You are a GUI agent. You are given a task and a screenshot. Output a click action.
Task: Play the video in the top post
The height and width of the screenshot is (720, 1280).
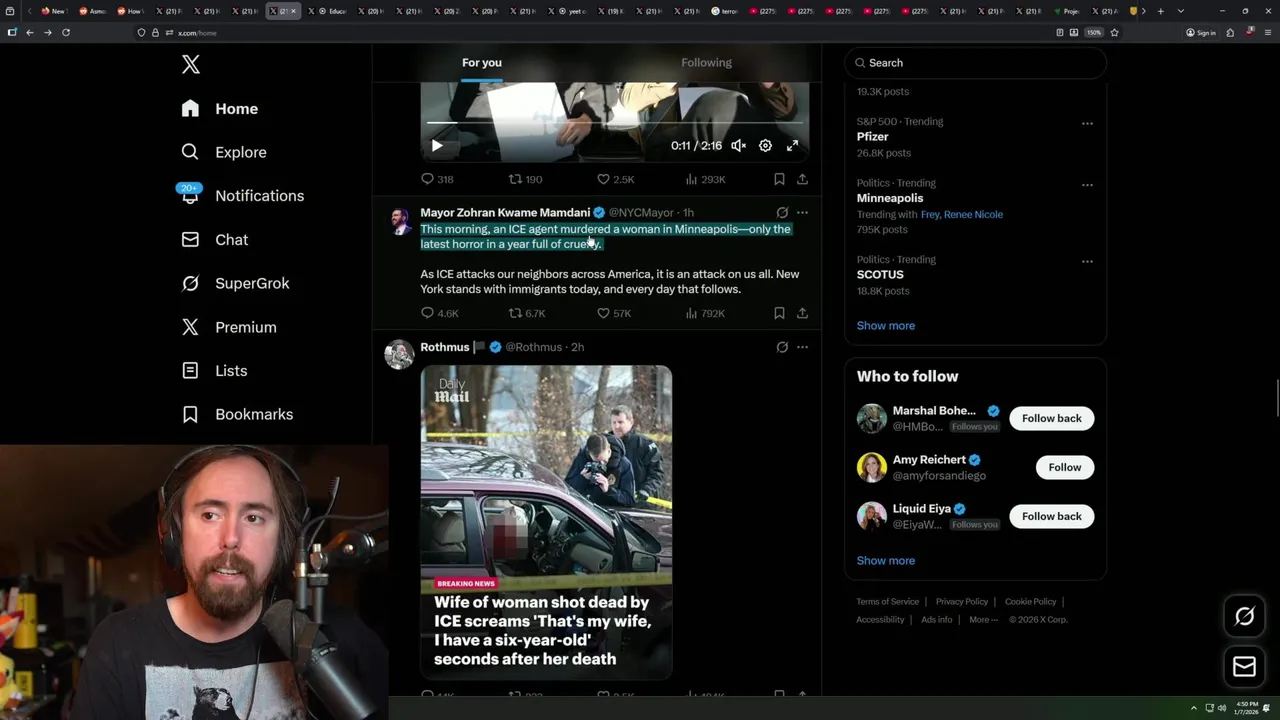437,146
